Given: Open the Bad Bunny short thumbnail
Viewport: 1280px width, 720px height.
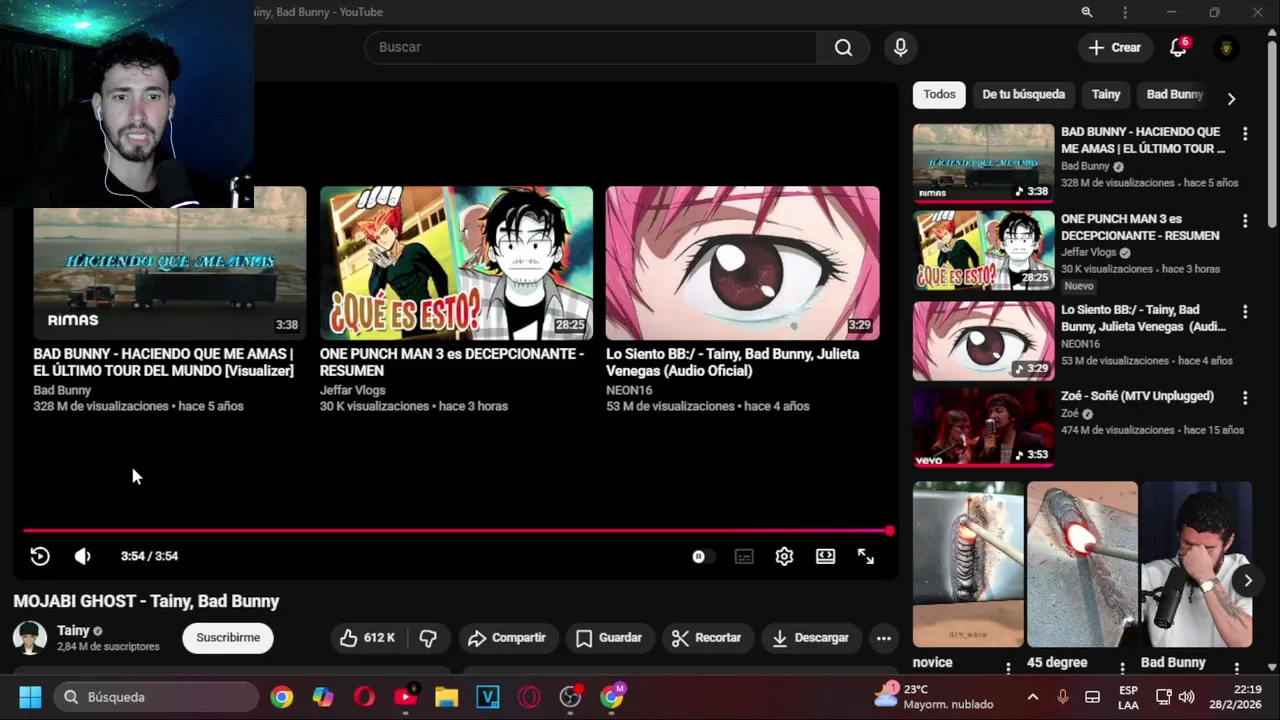Looking at the screenshot, I should tap(1196, 564).
